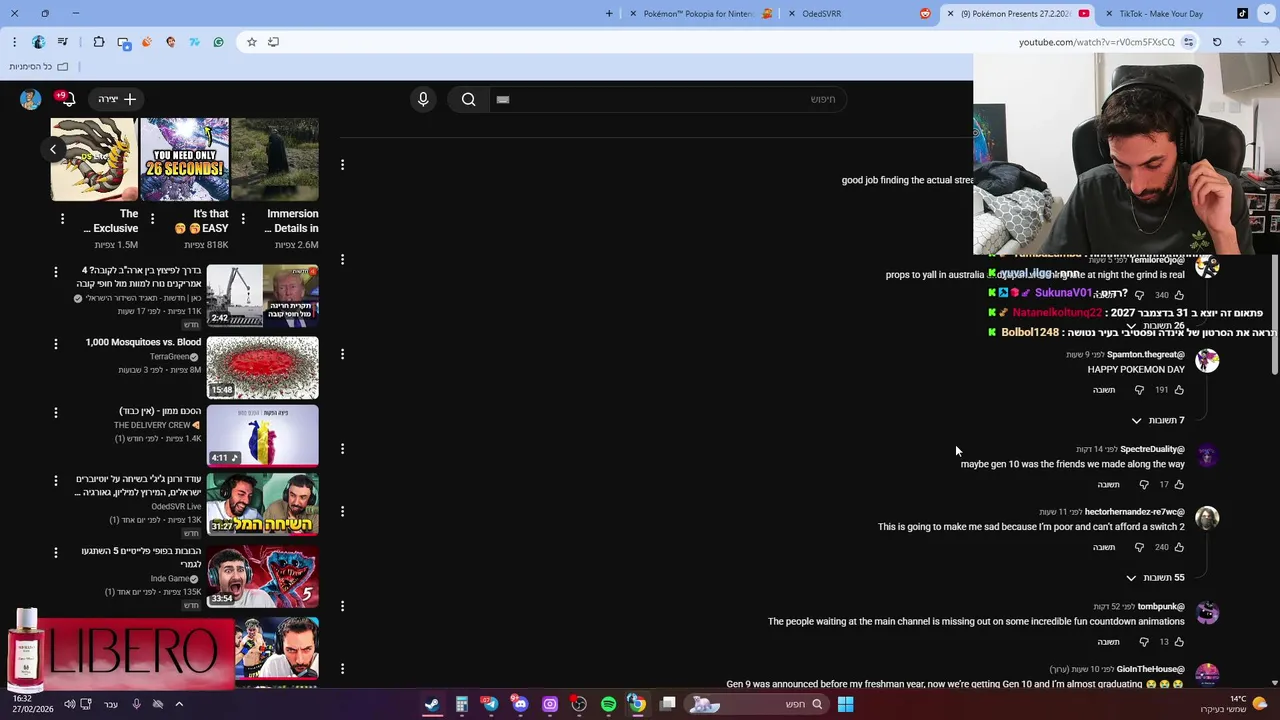Open options for 'It's that EASY' short
The height and width of the screenshot is (720, 1280).
(x=152, y=218)
